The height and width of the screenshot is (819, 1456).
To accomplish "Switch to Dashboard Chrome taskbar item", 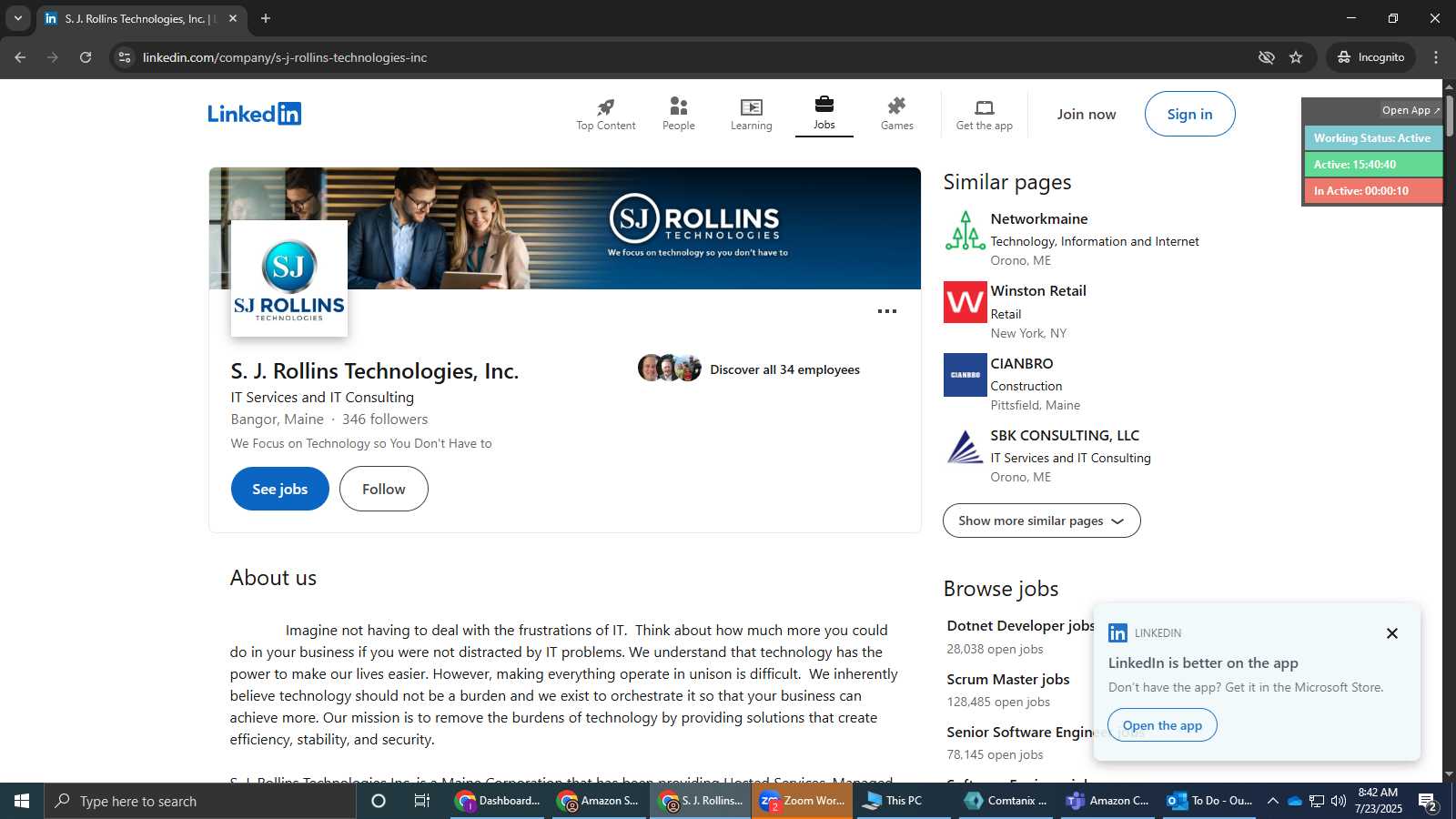I will (x=500, y=801).
